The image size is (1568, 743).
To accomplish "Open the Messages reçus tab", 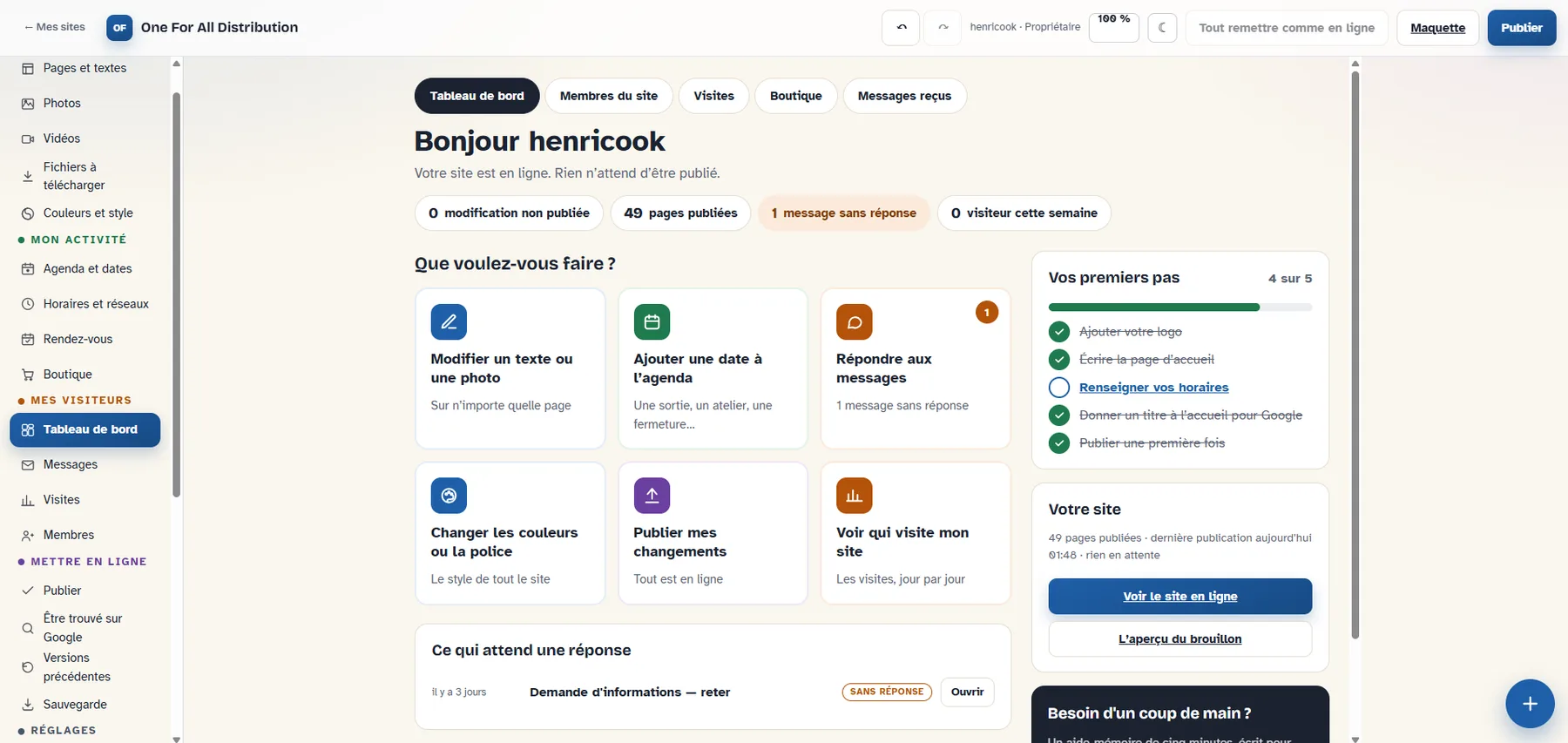I will tap(904, 96).
